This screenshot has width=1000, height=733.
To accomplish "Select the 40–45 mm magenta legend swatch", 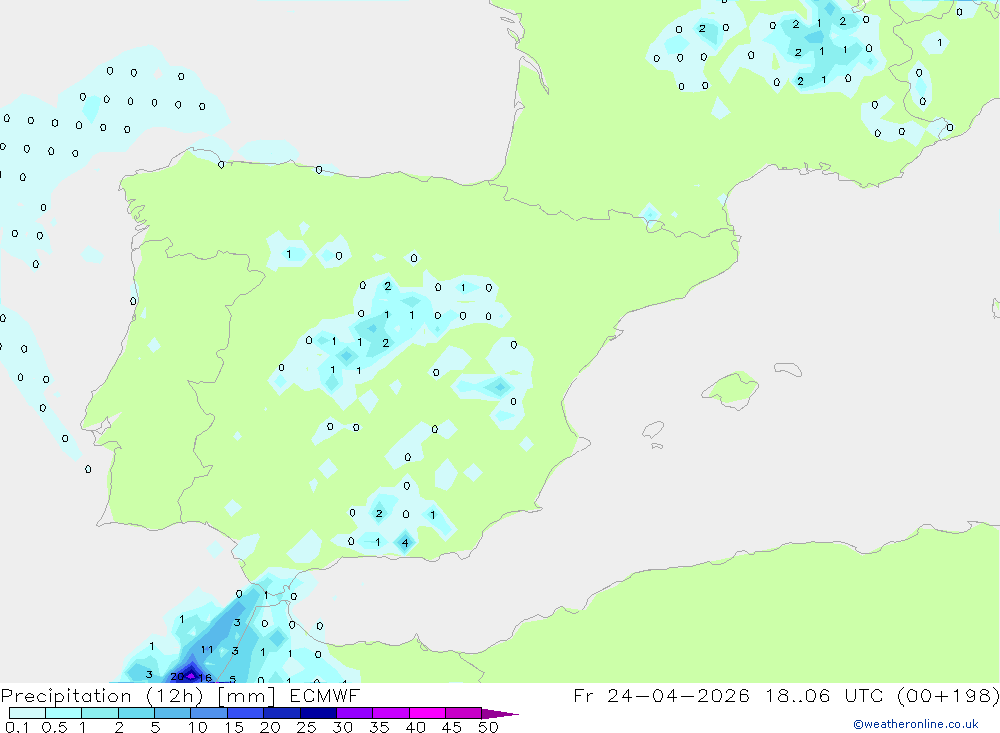I will pyautogui.click(x=427, y=713).
